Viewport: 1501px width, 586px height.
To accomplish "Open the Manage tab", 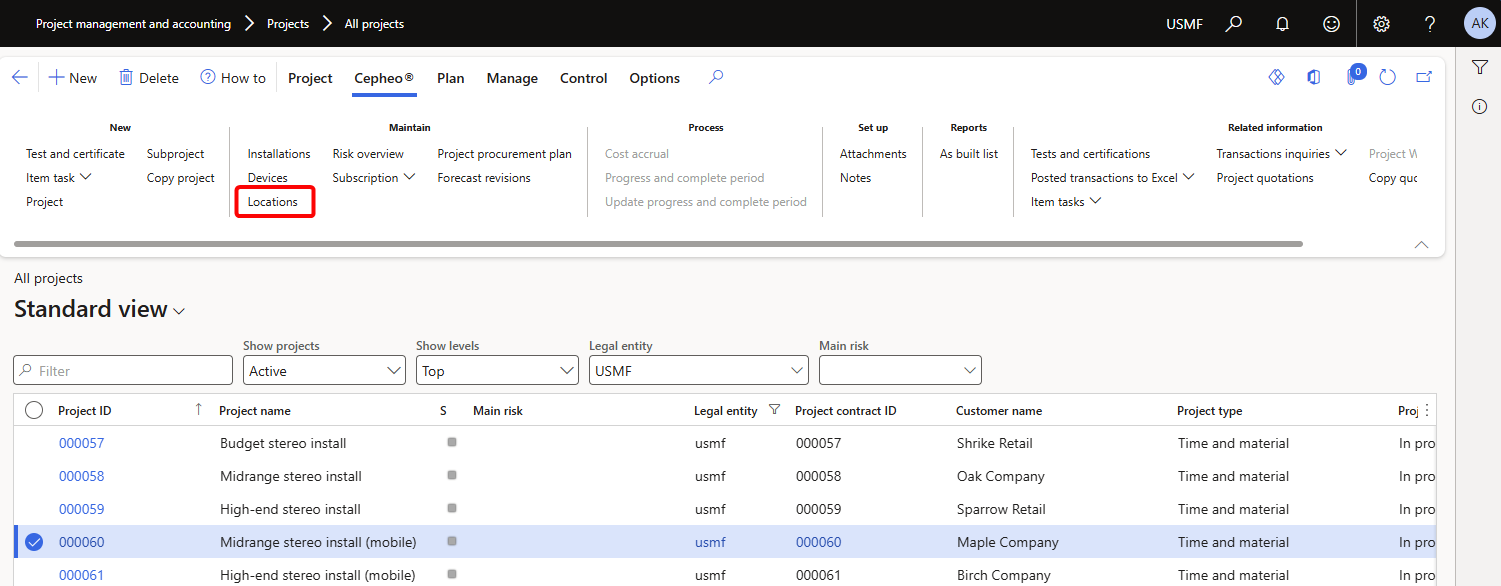I will [512, 78].
